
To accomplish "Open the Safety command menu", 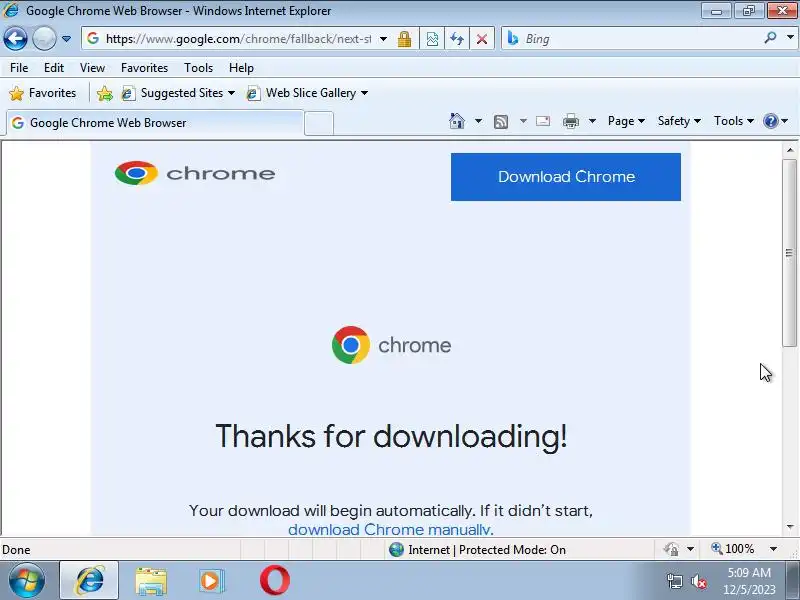I will 679,121.
